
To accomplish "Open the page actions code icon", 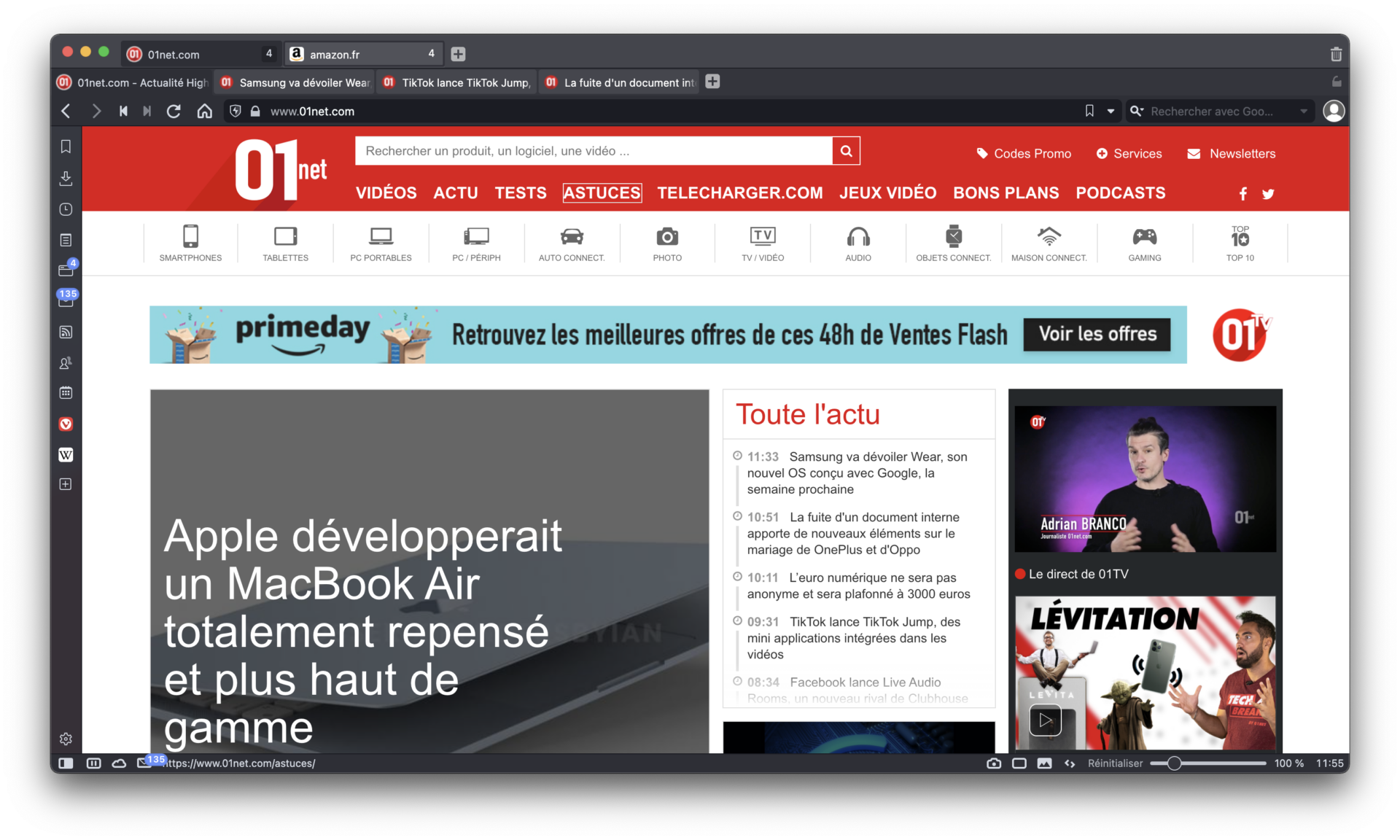I will (1070, 763).
